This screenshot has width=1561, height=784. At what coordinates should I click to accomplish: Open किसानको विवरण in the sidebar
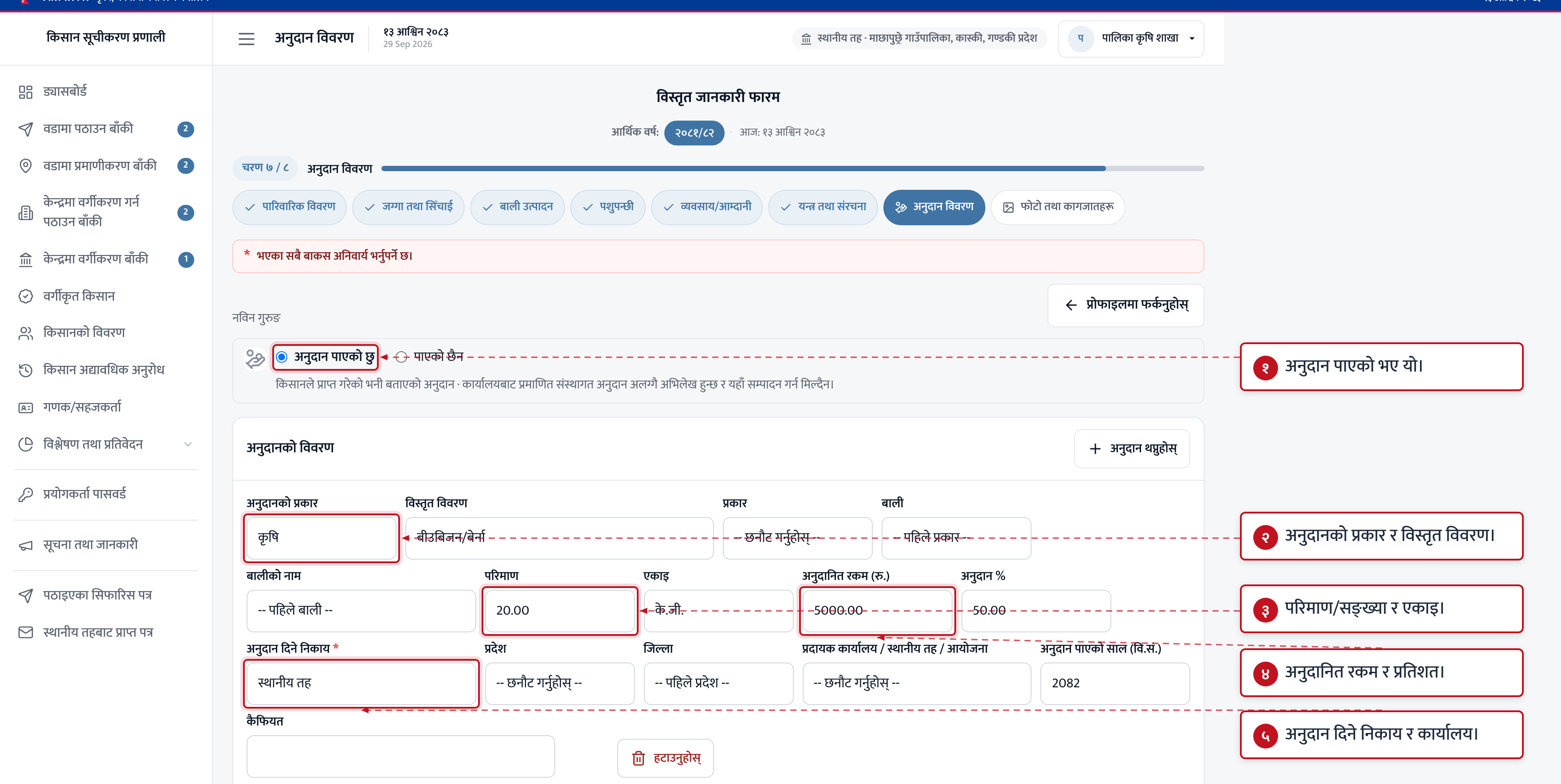point(106,333)
